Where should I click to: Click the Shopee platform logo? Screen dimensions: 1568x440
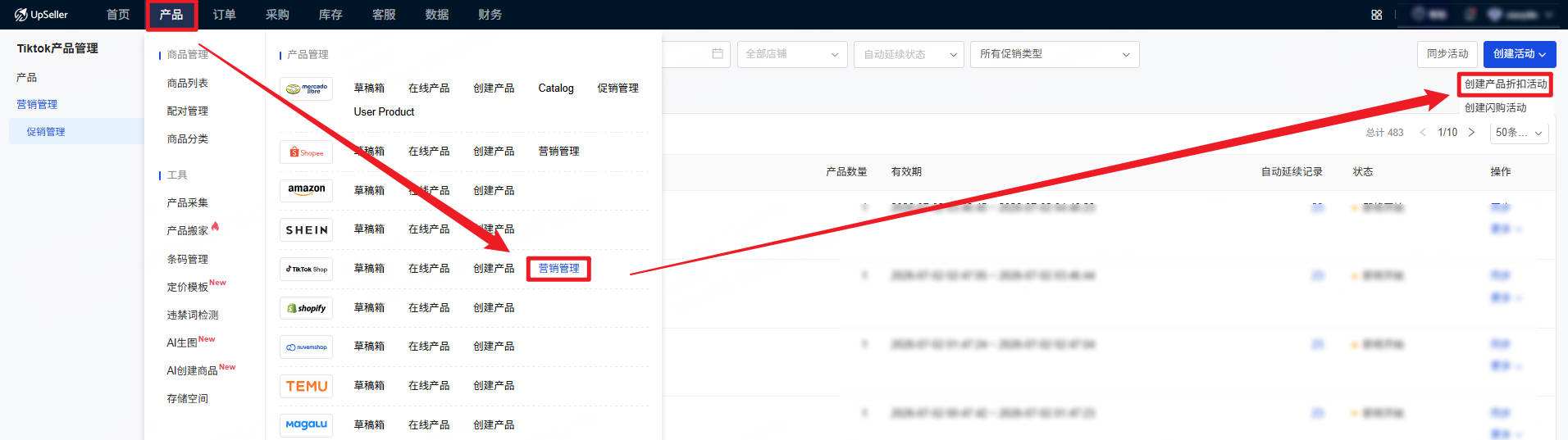(306, 152)
